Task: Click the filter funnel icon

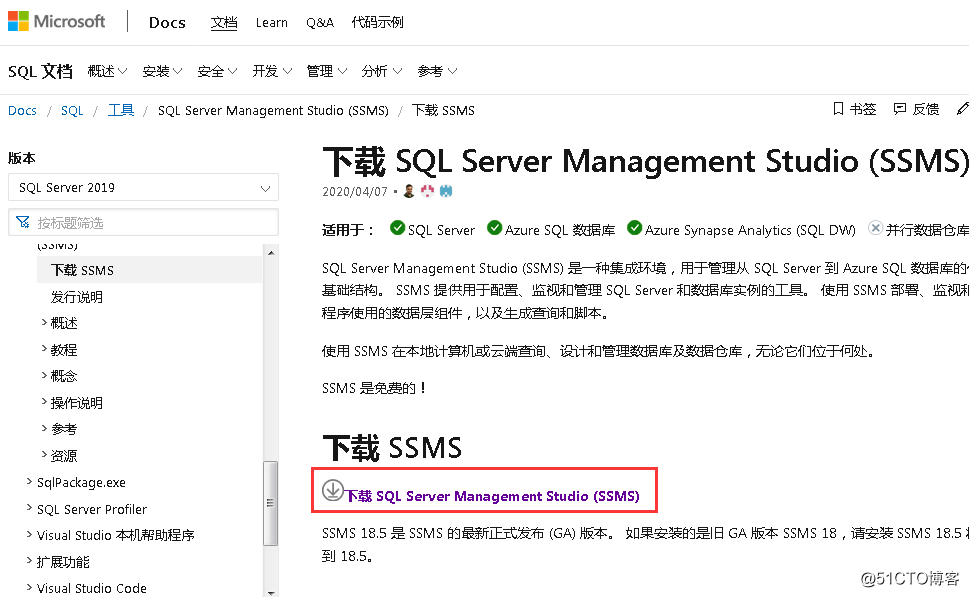Action: [23, 222]
